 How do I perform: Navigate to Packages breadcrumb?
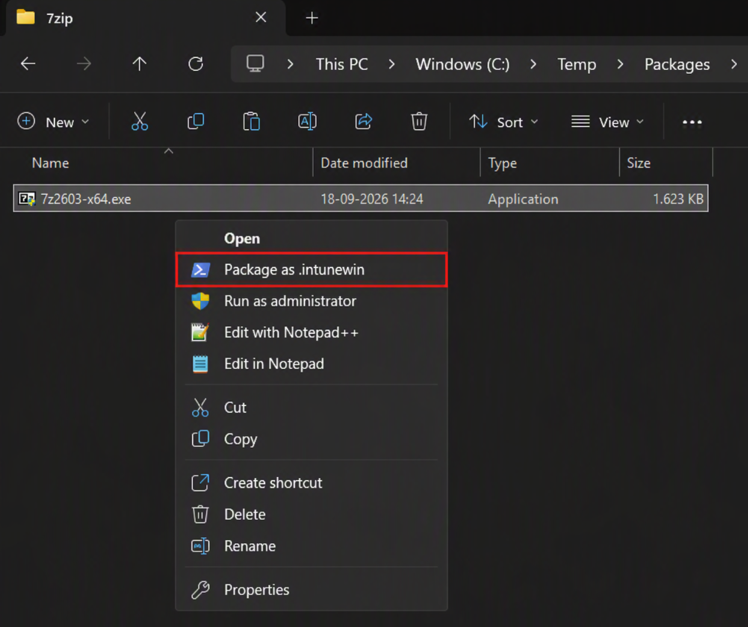click(677, 64)
